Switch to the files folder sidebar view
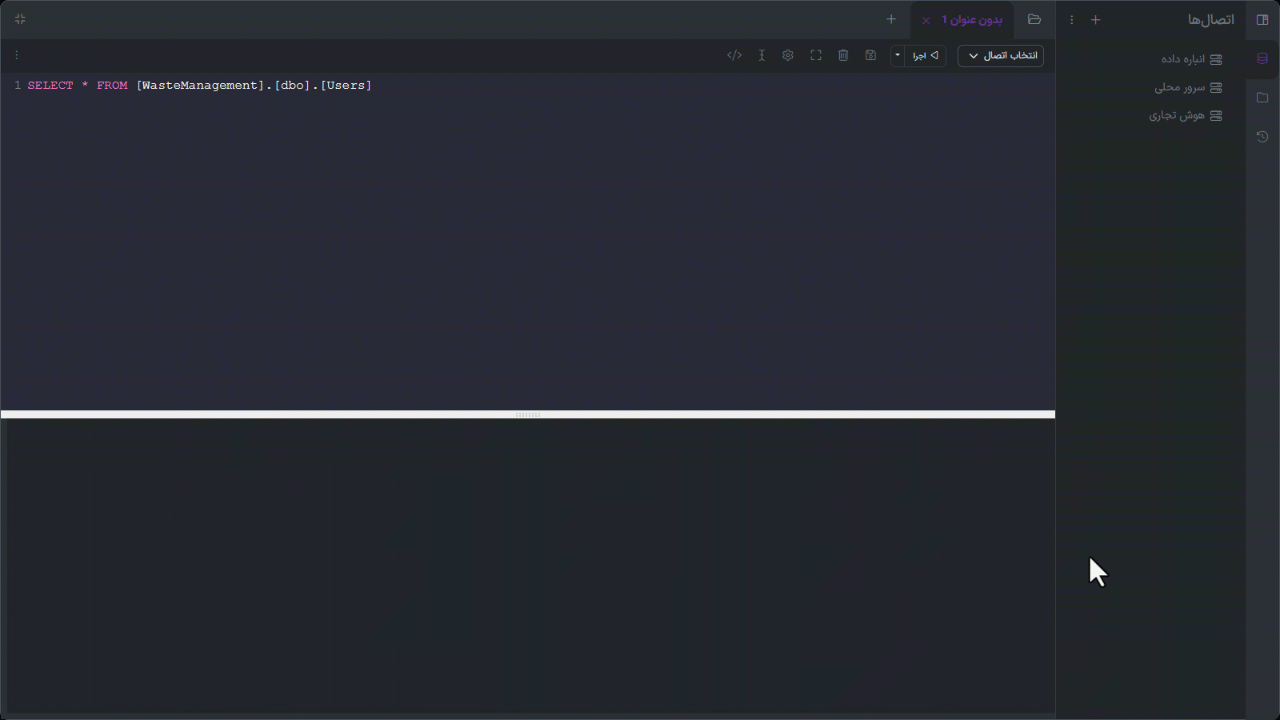This screenshot has width=1280, height=720. coord(1262,98)
